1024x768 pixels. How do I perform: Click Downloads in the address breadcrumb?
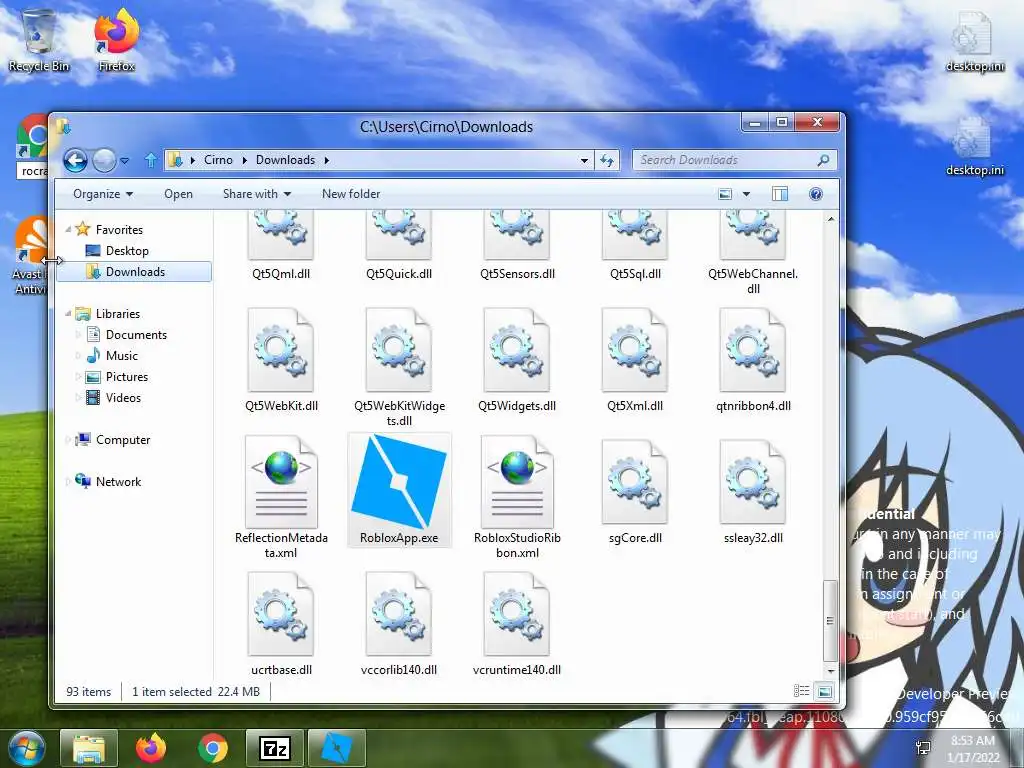285,160
